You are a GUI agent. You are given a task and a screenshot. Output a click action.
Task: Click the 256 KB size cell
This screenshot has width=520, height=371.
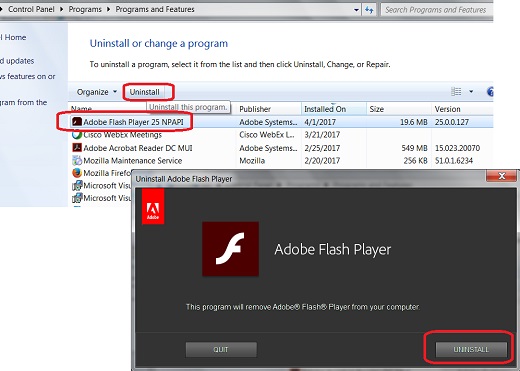click(x=415, y=161)
